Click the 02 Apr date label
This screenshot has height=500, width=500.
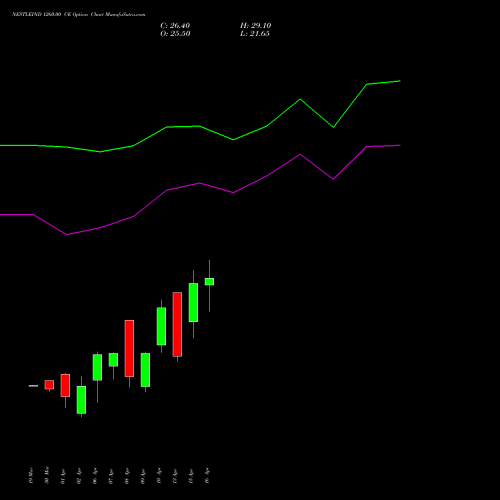pyautogui.click(x=79, y=476)
